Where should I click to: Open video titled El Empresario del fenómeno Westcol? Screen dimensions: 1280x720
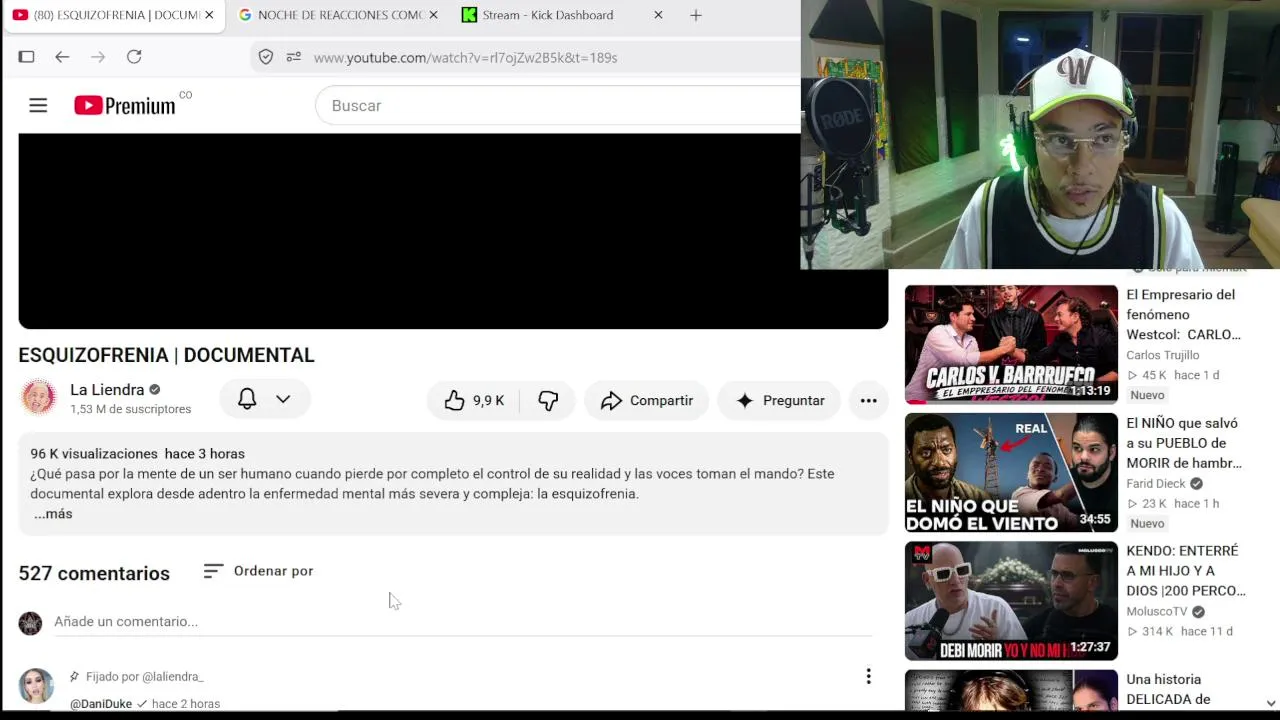click(x=1183, y=314)
